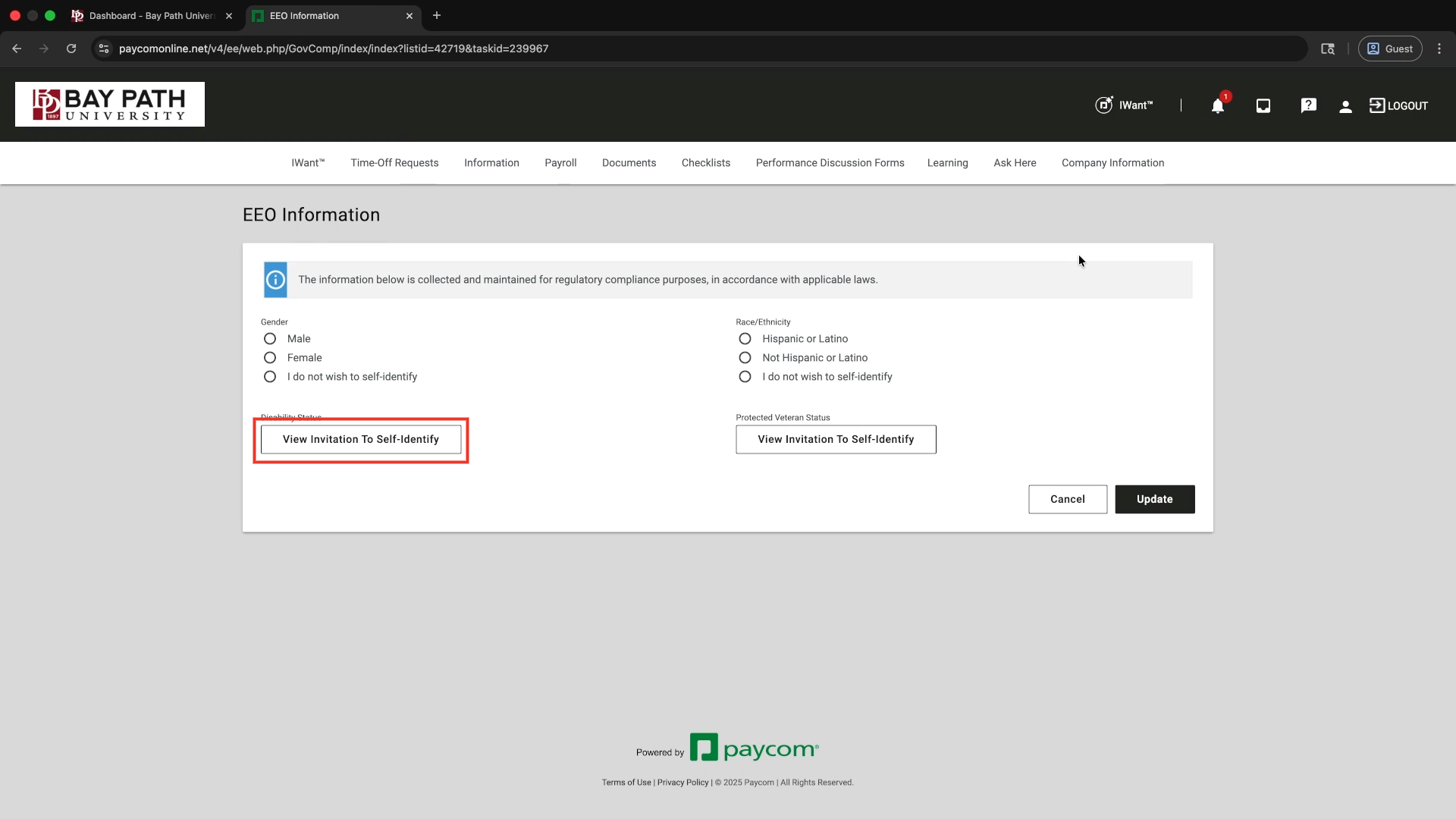Click the notifications bell icon
This screenshot has width=1456, height=819.
pos(1217,106)
